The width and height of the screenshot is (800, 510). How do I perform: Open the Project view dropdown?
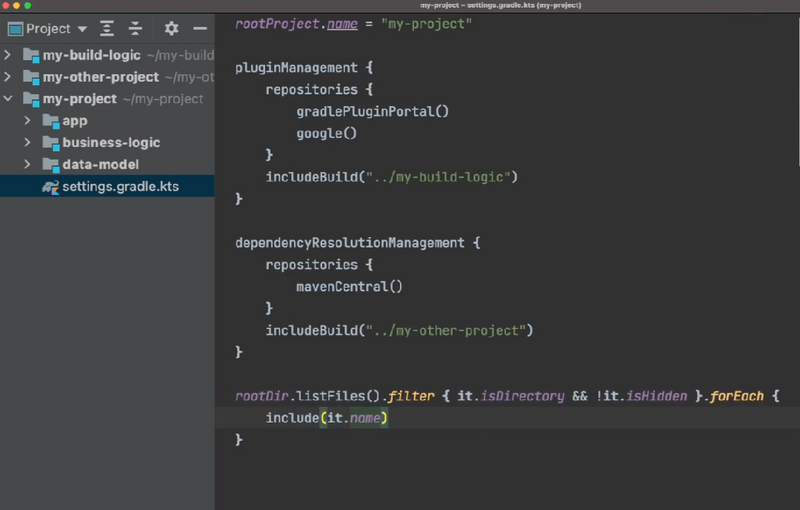(x=82, y=29)
